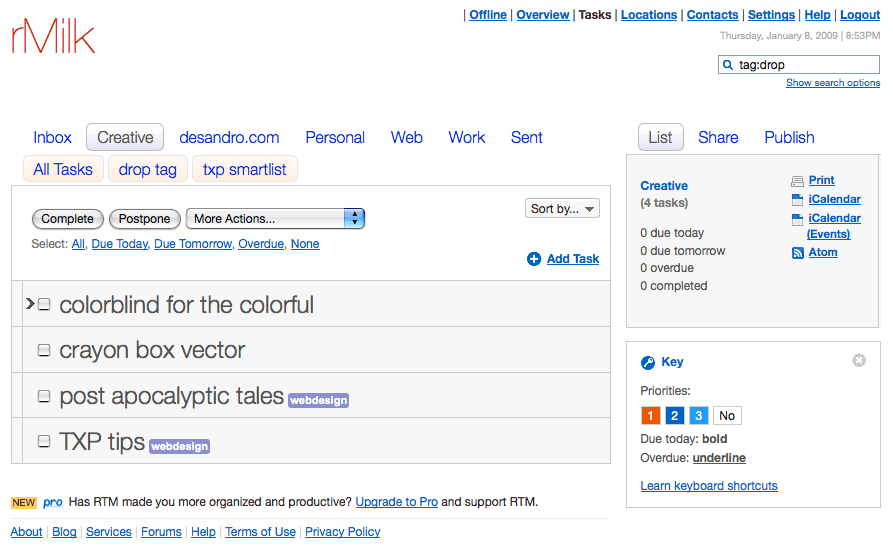Tick the 'crayon box vector' checkbox

tap(44, 350)
